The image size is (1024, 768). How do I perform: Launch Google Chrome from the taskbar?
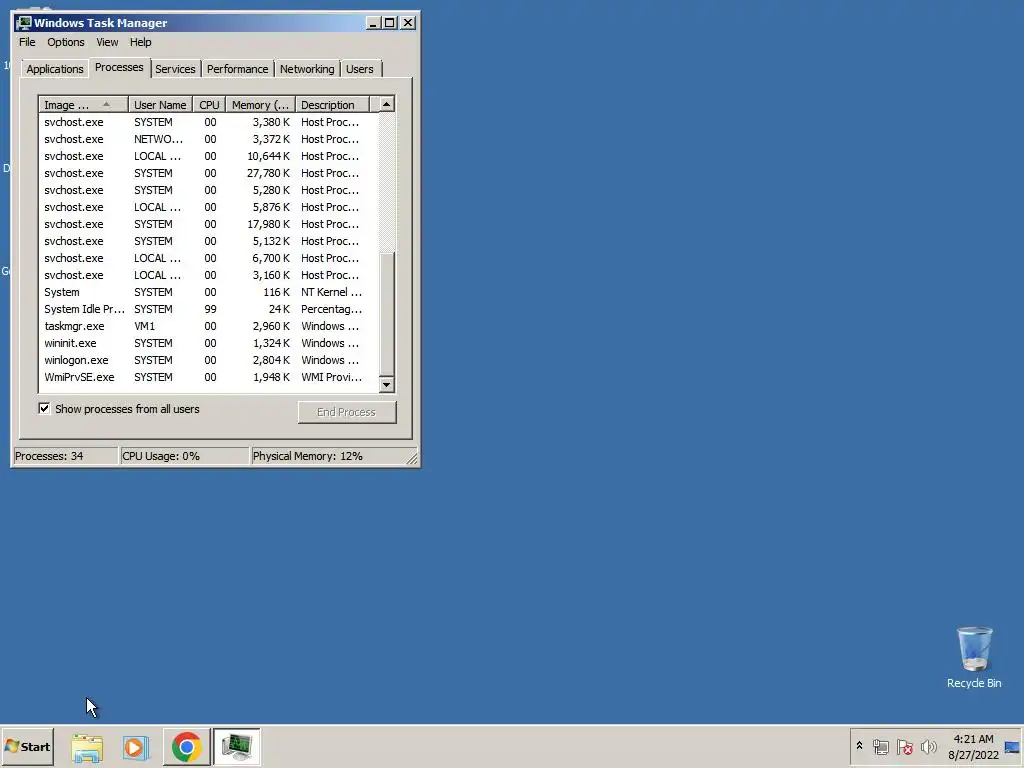coord(187,746)
